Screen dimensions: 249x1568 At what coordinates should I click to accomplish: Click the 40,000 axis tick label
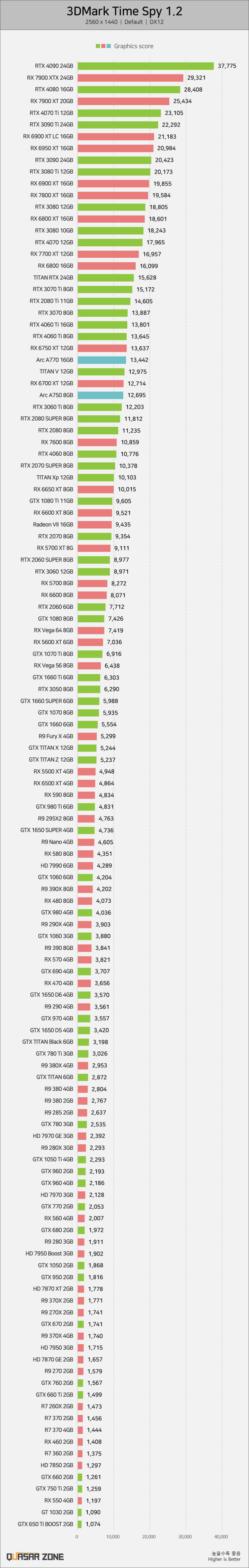221,1536
